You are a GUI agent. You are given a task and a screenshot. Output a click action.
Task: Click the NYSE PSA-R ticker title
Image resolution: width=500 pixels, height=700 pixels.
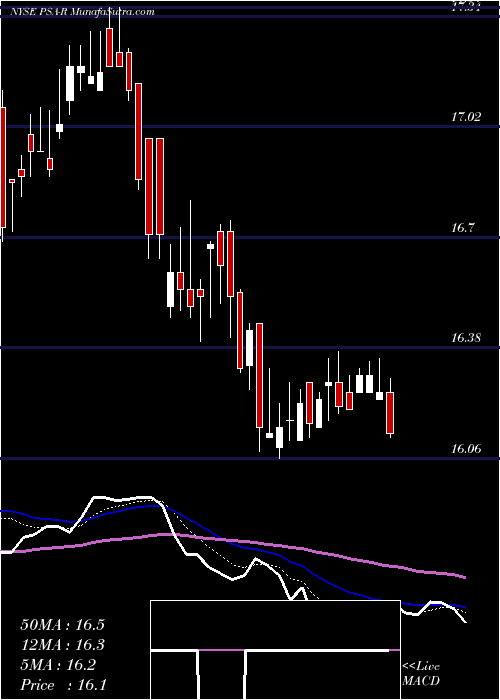pyautogui.click(x=38, y=12)
